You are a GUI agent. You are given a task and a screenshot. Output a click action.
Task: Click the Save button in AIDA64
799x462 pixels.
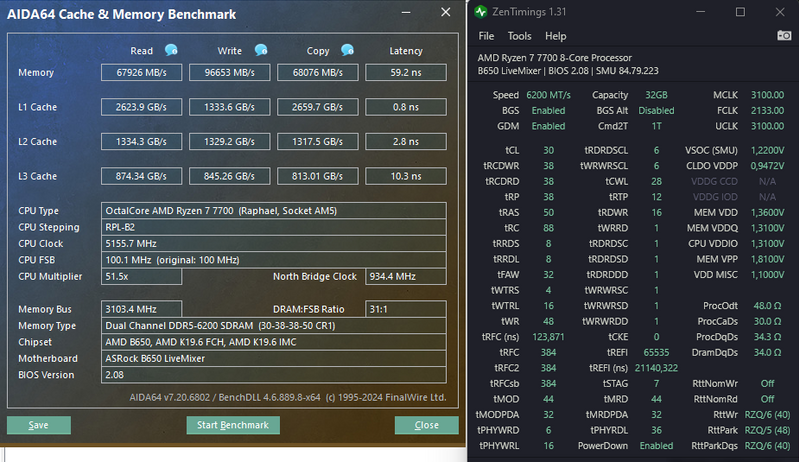pos(39,425)
